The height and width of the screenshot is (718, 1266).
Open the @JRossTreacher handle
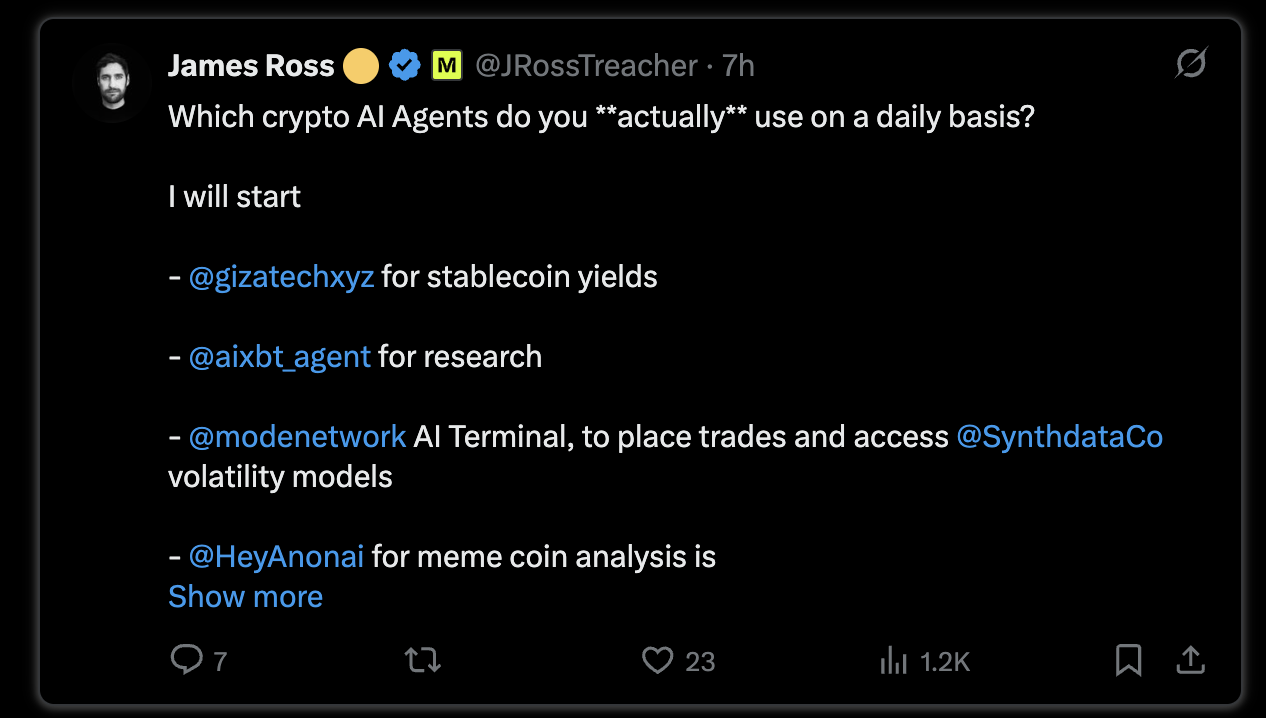coord(586,66)
